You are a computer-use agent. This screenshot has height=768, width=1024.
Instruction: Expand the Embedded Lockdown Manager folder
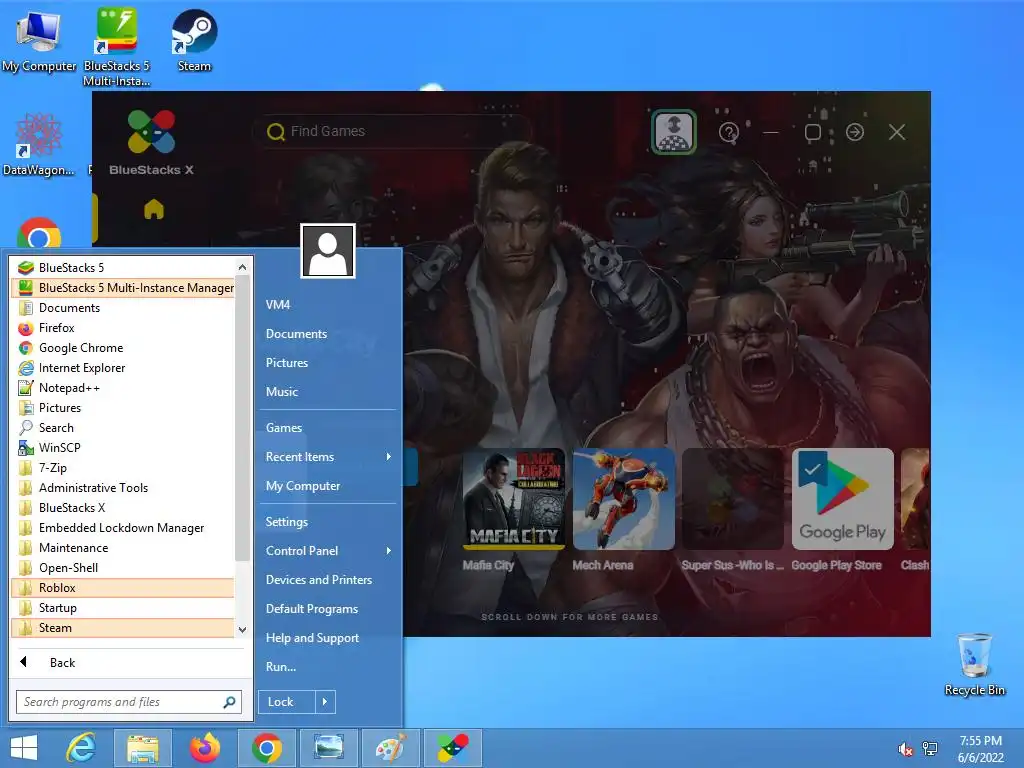pos(123,528)
